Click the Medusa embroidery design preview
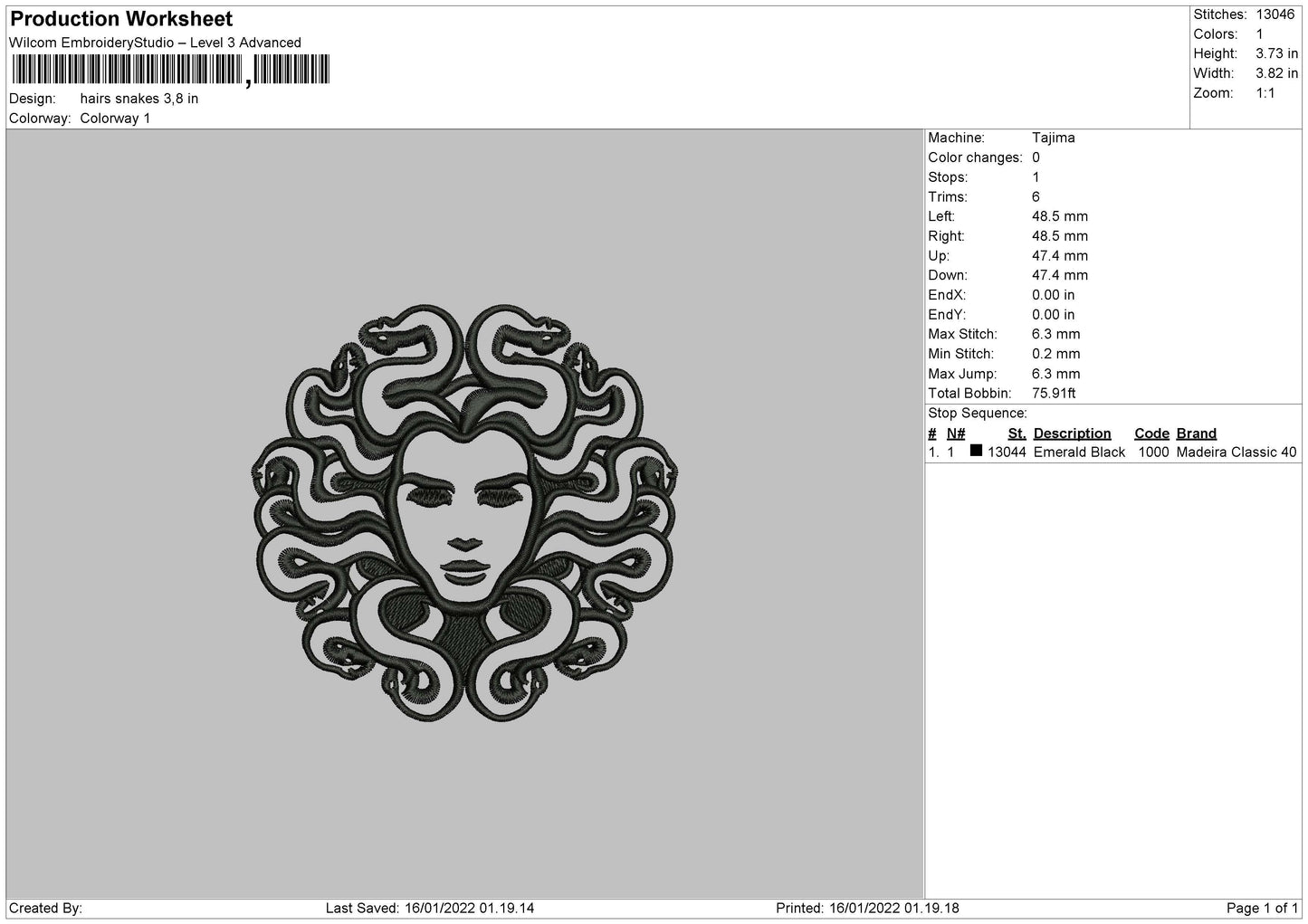This screenshot has height=924, width=1308. pos(465,513)
